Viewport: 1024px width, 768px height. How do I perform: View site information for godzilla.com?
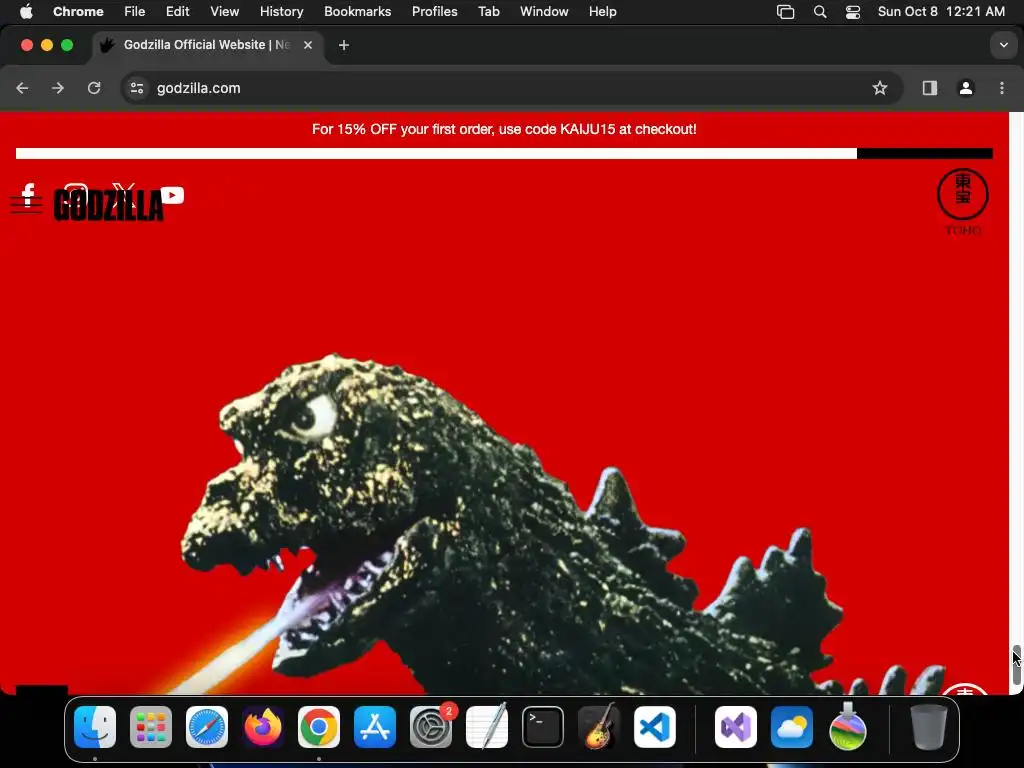click(136, 88)
